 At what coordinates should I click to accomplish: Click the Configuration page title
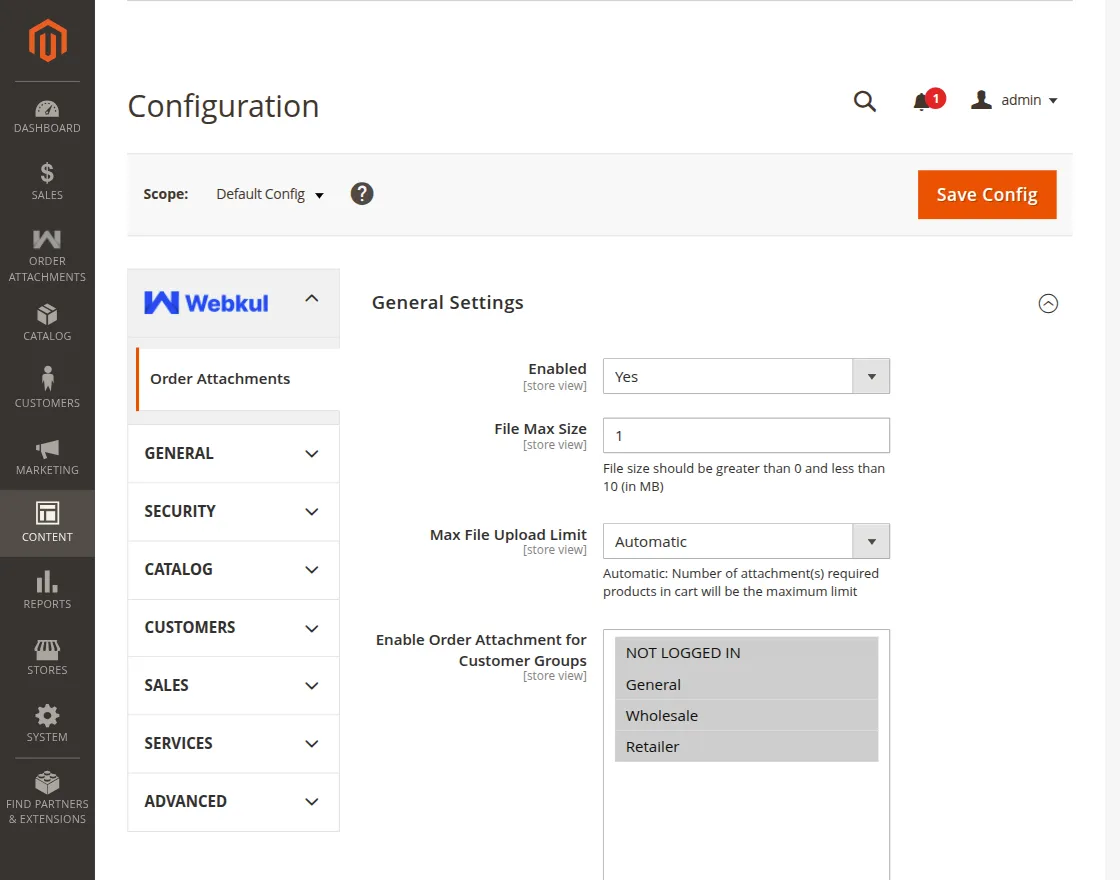click(224, 106)
